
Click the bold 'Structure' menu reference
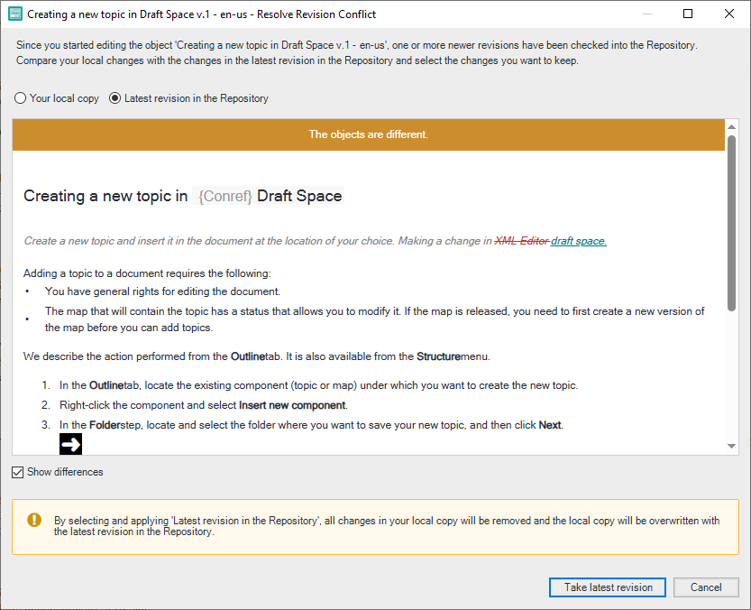[438, 356]
